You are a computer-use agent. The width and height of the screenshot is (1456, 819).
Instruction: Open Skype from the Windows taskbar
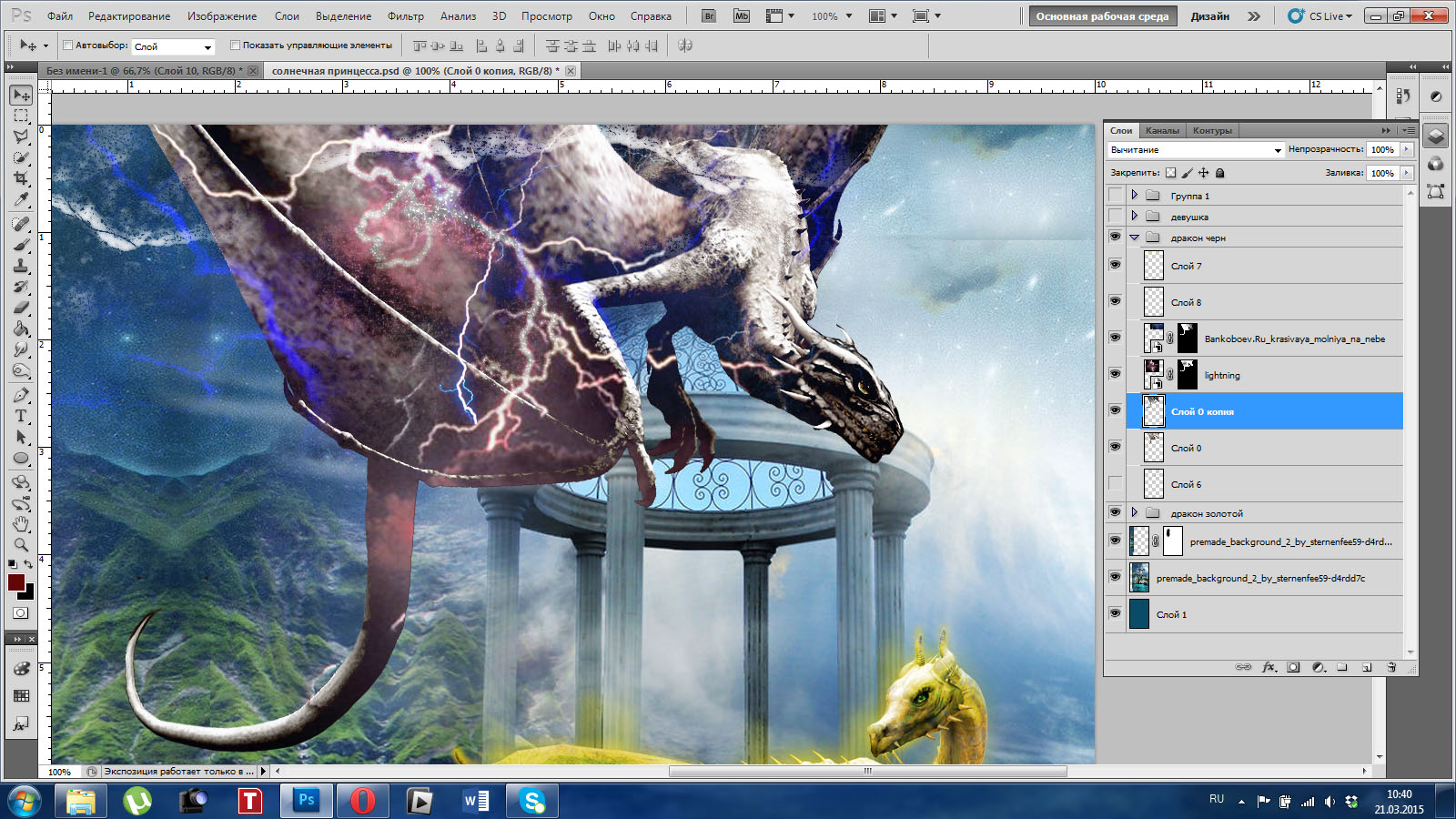(x=532, y=801)
